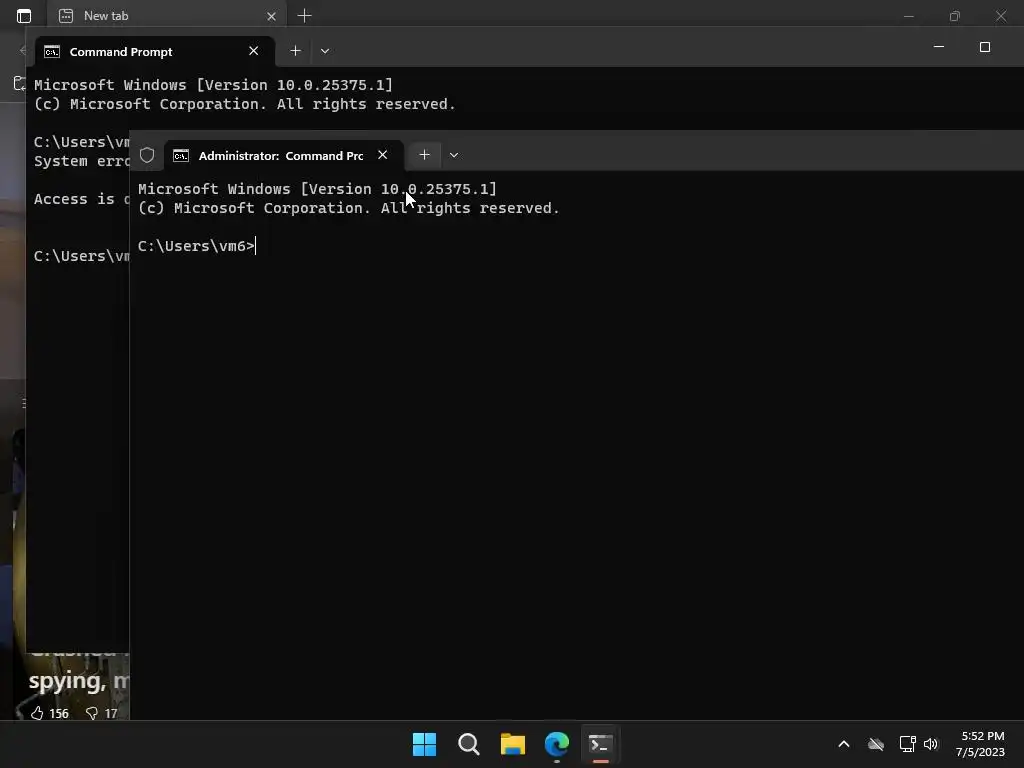Click 'Access is' text in background window
1024x768 pixels.
point(74,199)
